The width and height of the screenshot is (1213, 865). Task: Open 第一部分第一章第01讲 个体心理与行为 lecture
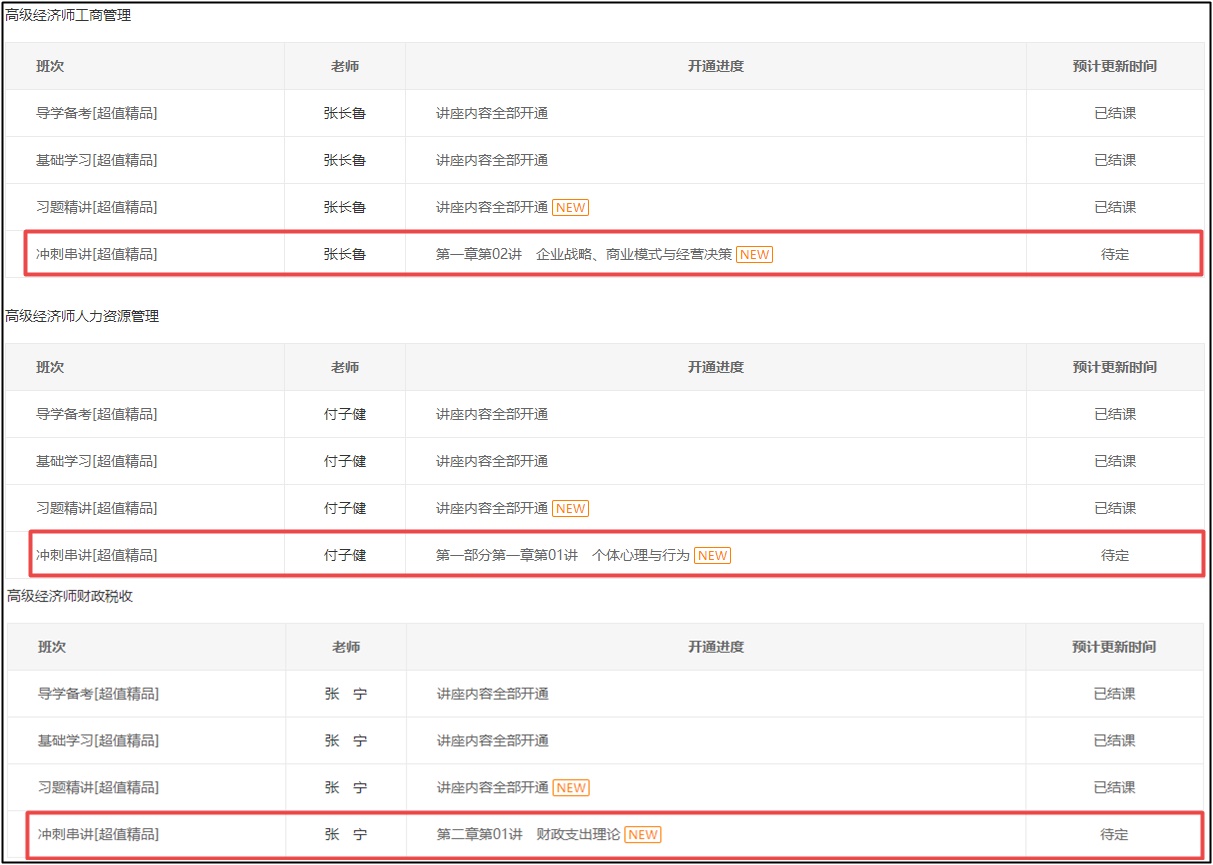pyautogui.click(x=563, y=556)
